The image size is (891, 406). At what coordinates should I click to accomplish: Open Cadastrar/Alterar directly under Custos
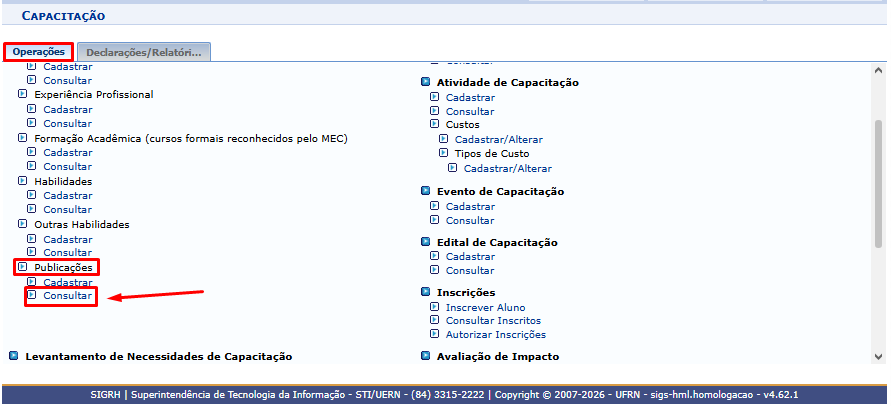(499, 139)
